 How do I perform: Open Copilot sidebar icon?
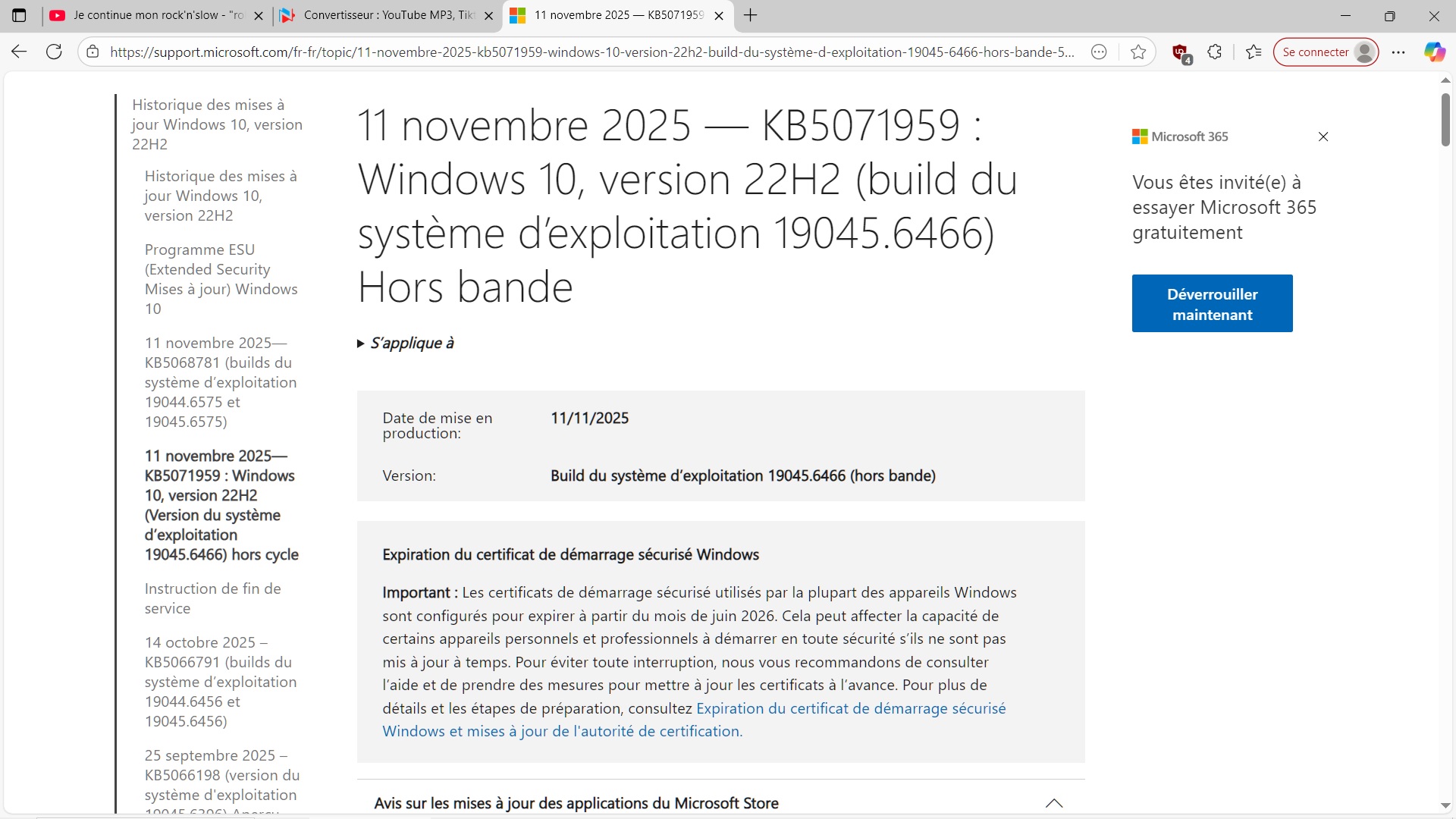[1433, 52]
